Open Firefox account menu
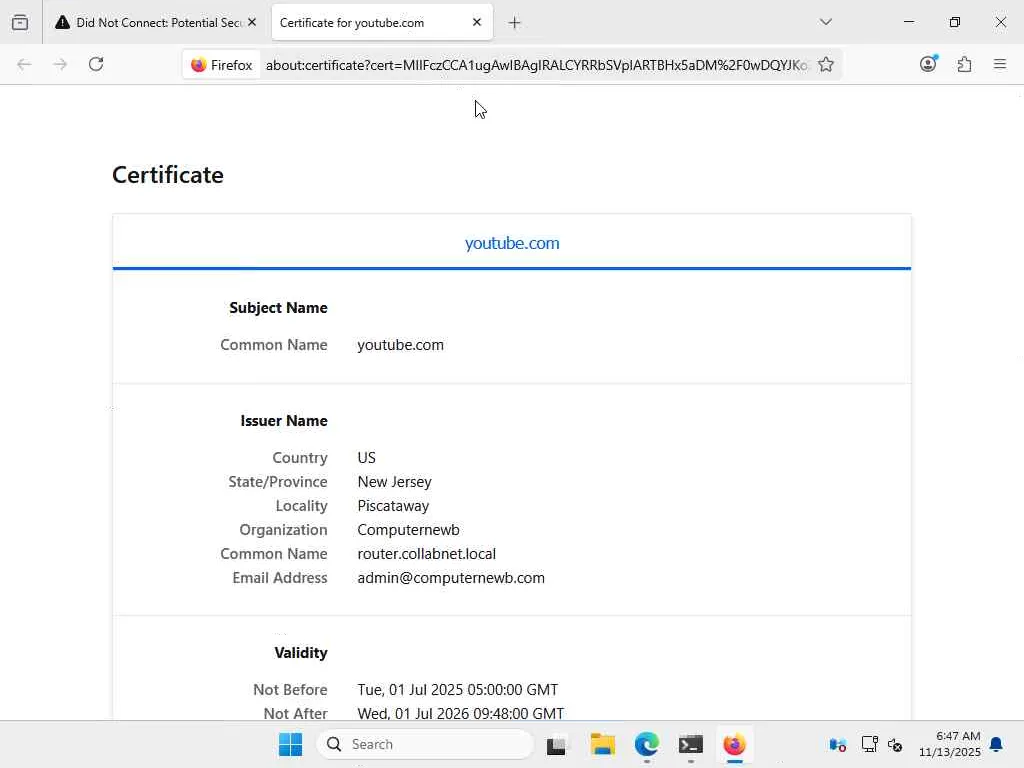Viewport: 1024px width, 768px height. [x=928, y=64]
